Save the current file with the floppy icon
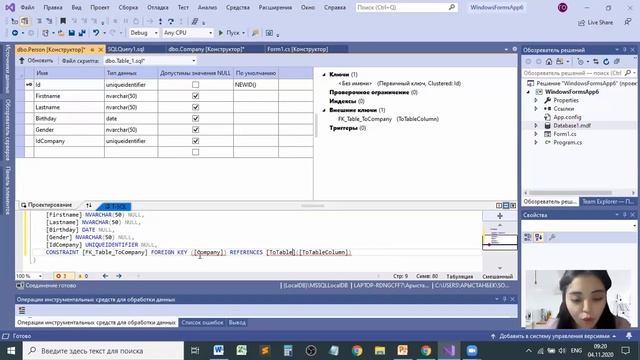Viewport: 640px width, 360px height. tap(71, 33)
